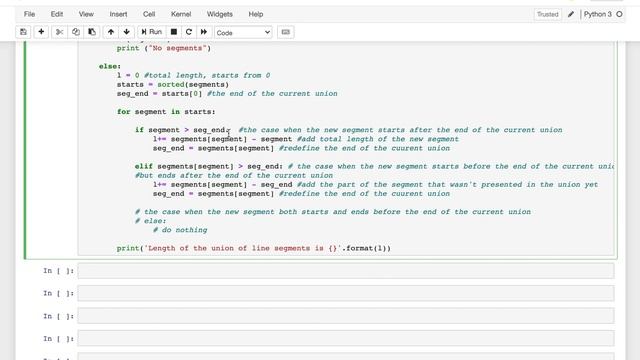Click the 'seg_end = starts[0]' line
The width and height of the screenshot is (640, 360).
coord(160,93)
